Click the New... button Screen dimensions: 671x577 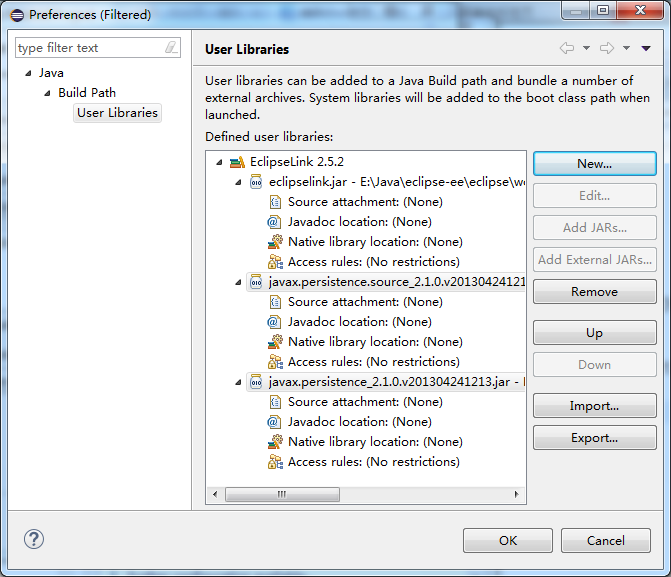point(594,164)
